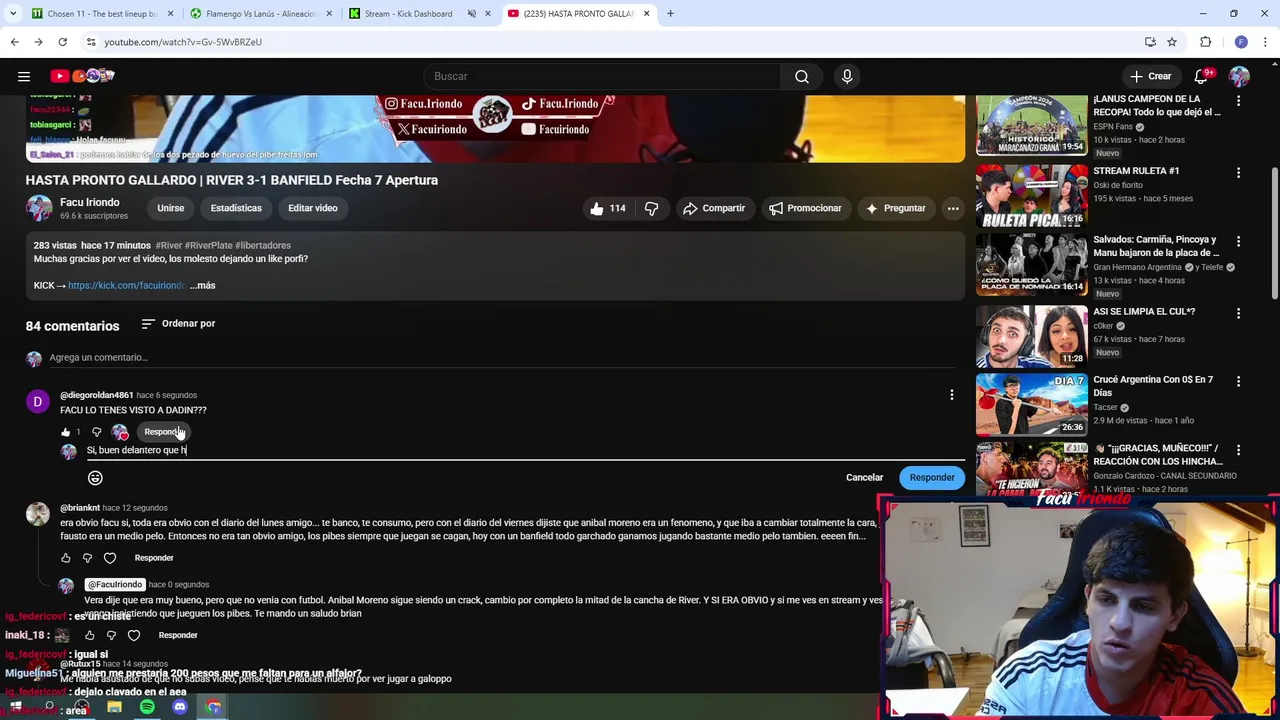Dislike the video with thumbs-down
The height and width of the screenshot is (720, 1280).
pyautogui.click(x=651, y=208)
